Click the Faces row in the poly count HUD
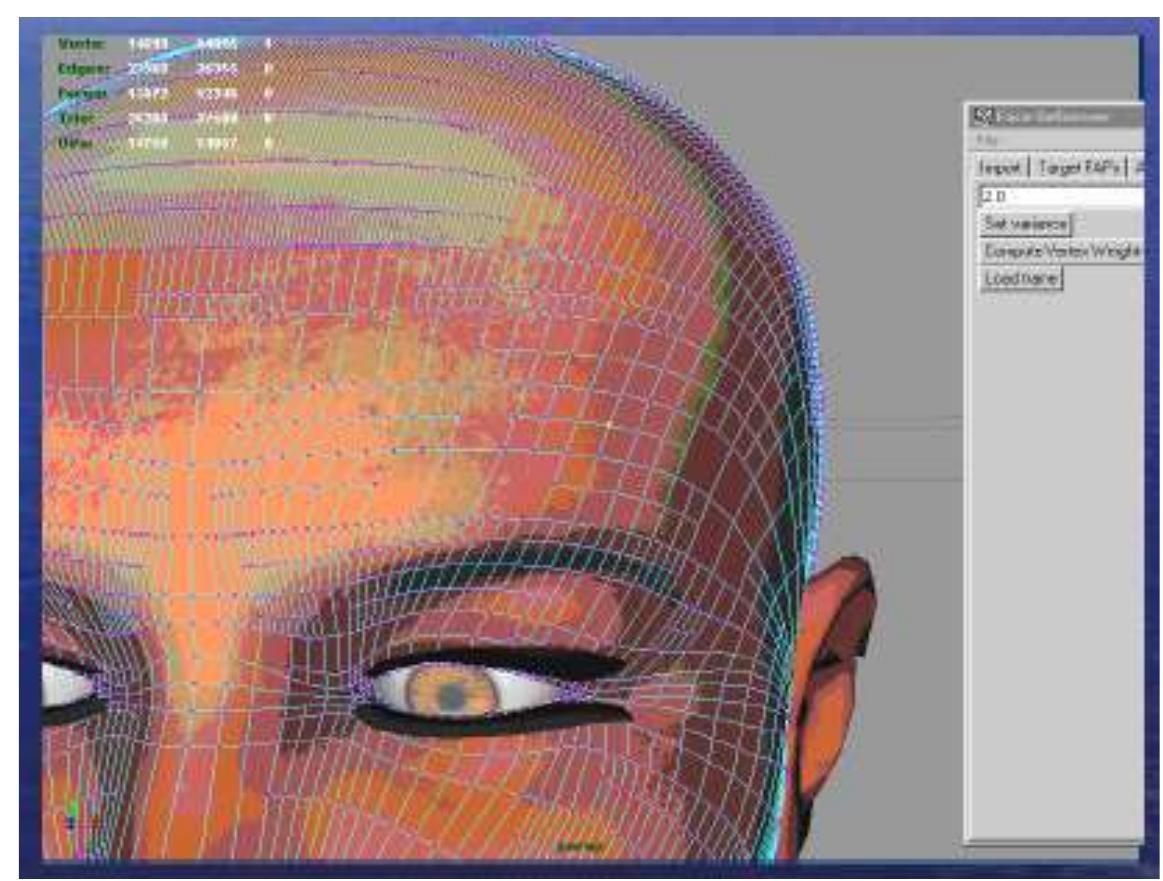 tap(165, 93)
